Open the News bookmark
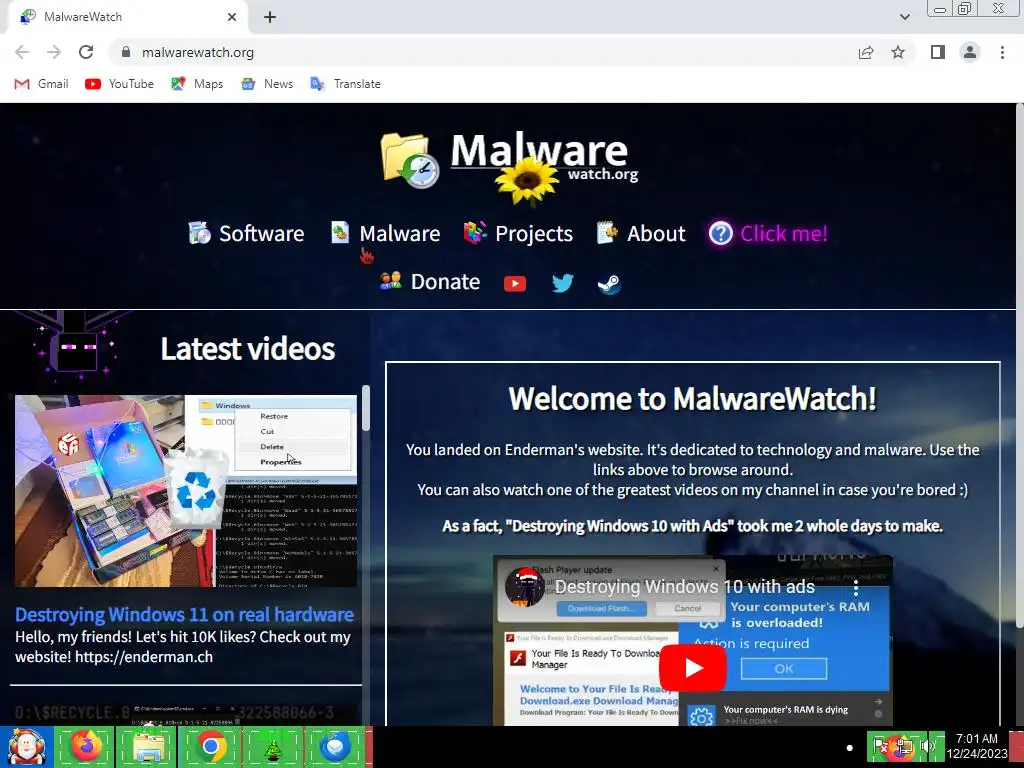The image size is (1024, 768). pos(267,84)
